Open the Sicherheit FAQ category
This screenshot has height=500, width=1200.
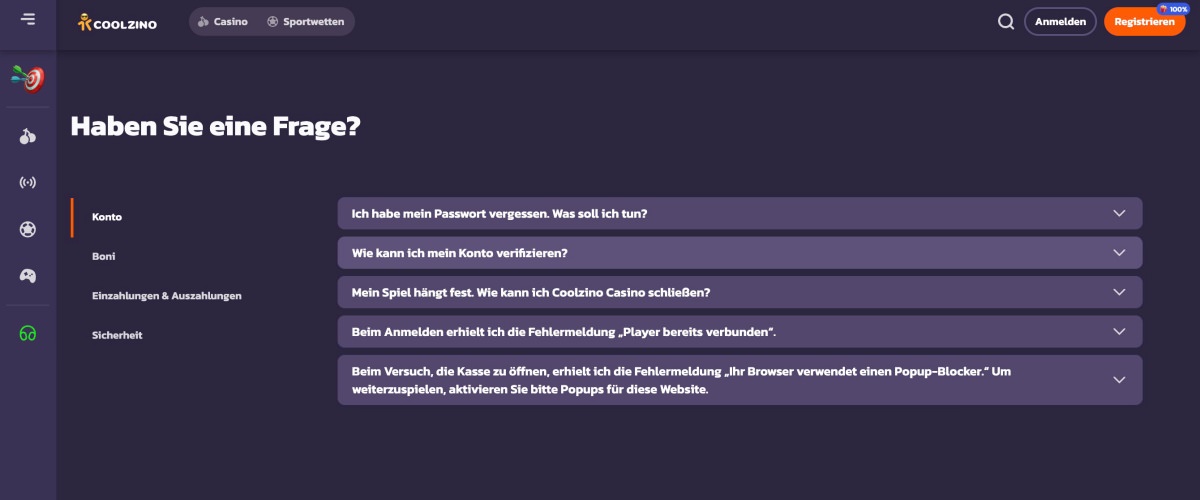(117, 335)
